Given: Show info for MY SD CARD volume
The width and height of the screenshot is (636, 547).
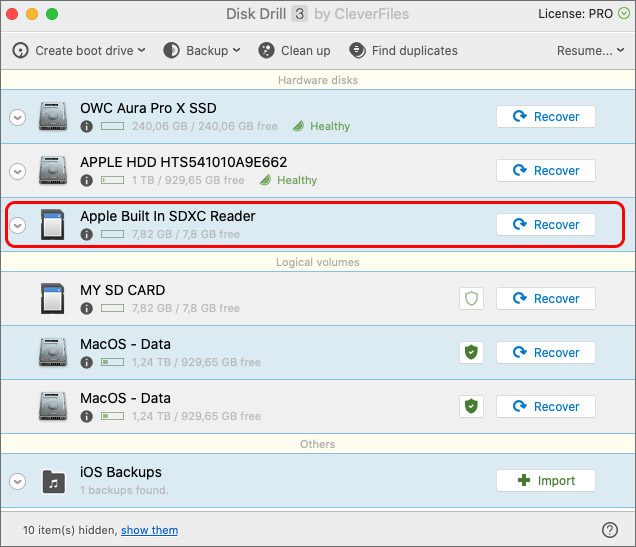Looking at the screenshot, I should pyautogui.click(x=86, y=309).
